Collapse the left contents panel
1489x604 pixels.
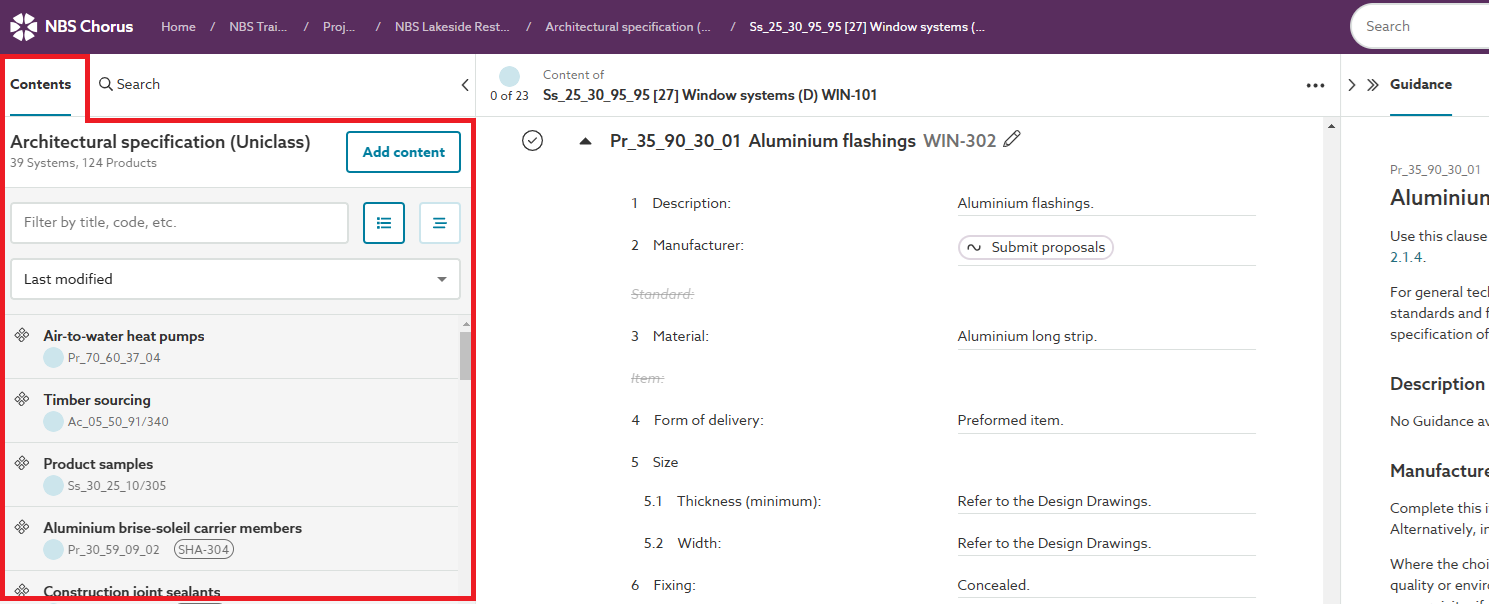point(464,85)
